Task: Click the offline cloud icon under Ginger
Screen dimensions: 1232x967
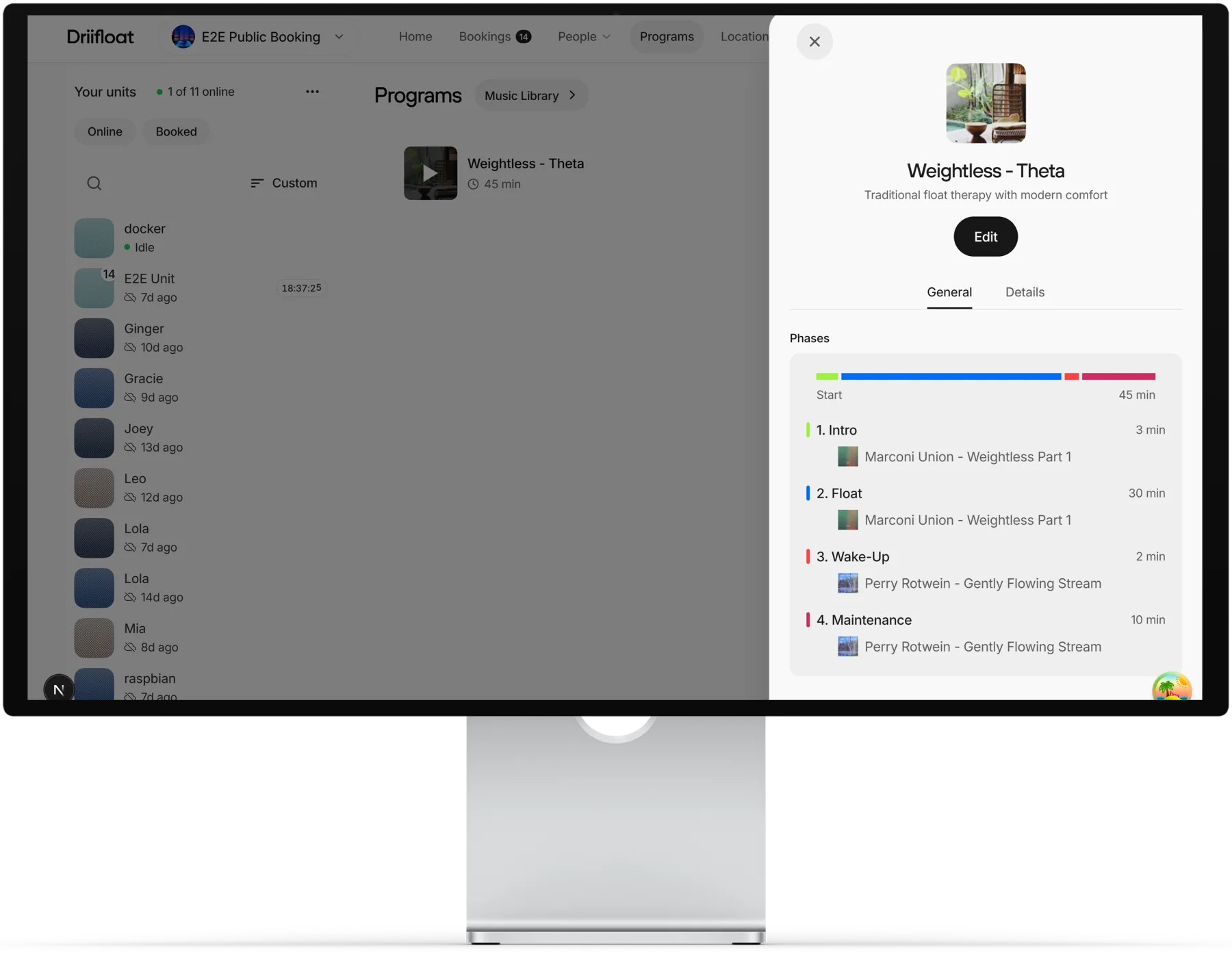Action: point(130,348)
